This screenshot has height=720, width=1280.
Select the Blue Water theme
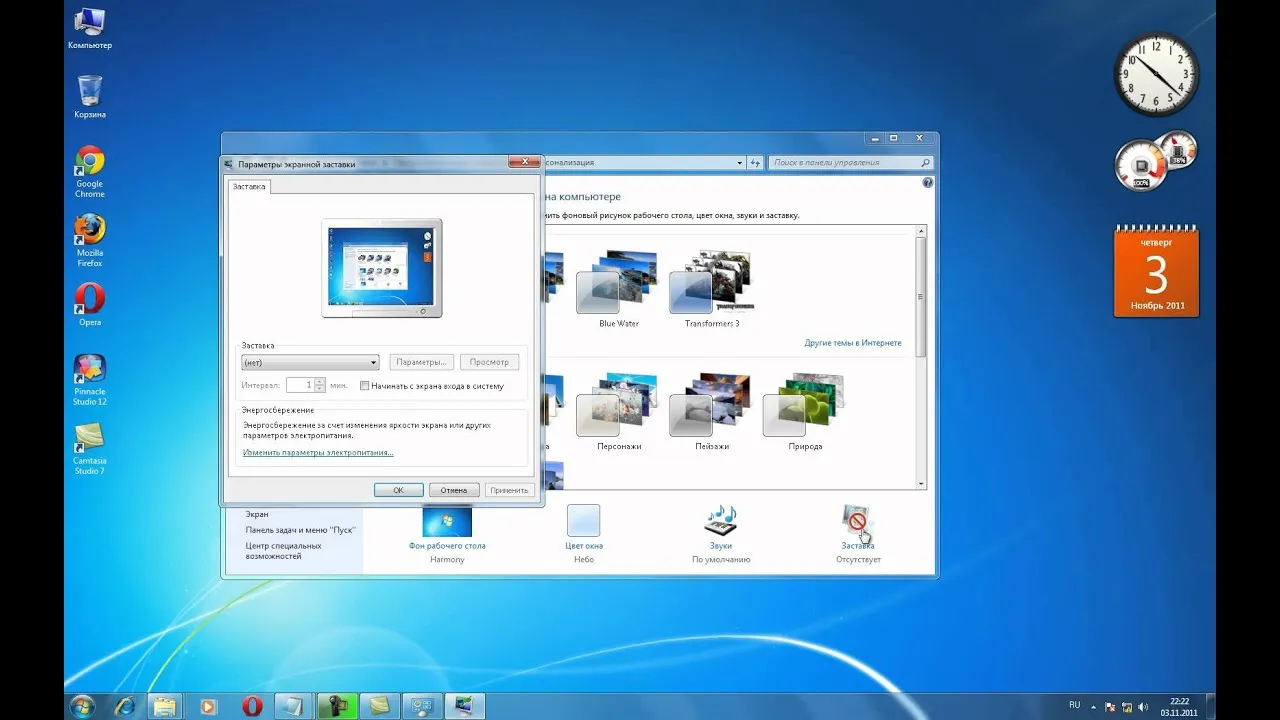coord(618,288)
